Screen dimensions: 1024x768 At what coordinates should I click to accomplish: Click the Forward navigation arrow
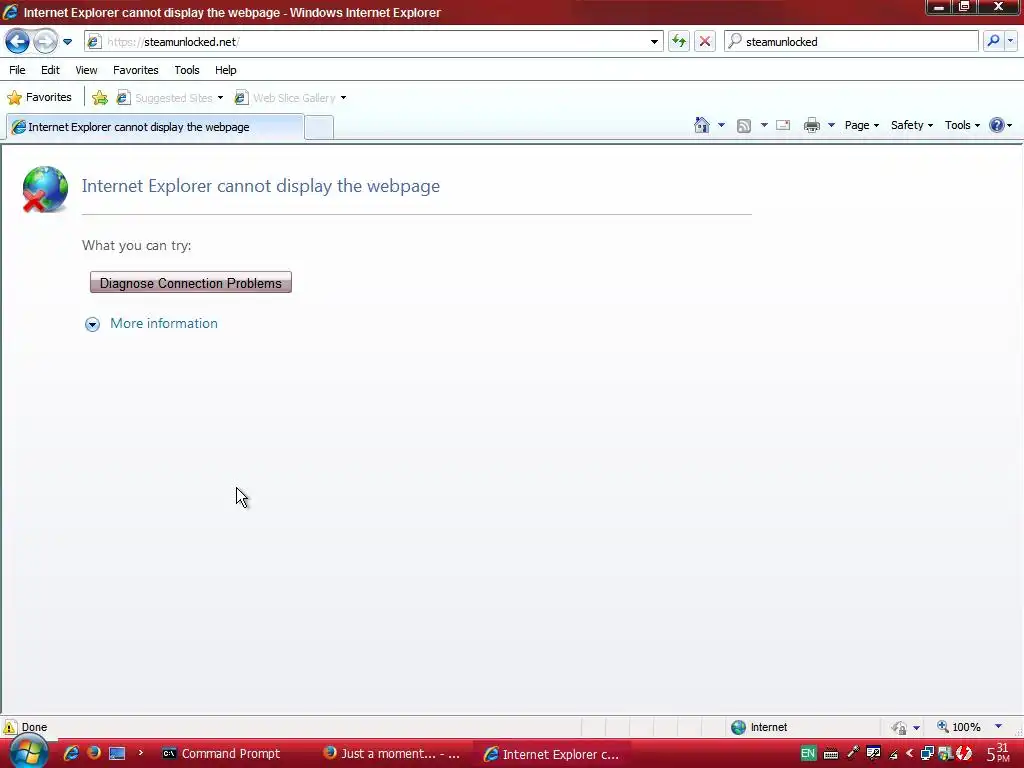tap(45, 42)
